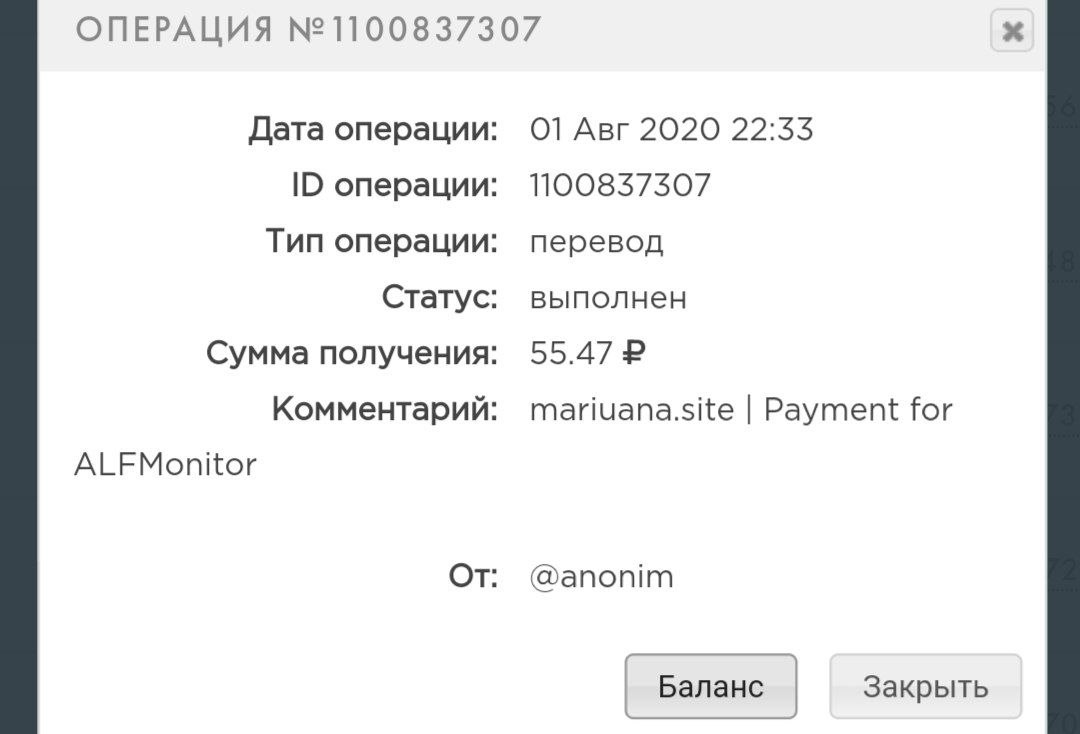Click the Статус label
The width and height of the screenshot is (1080, 734).
pyautogui.click(x=439, y=297)
